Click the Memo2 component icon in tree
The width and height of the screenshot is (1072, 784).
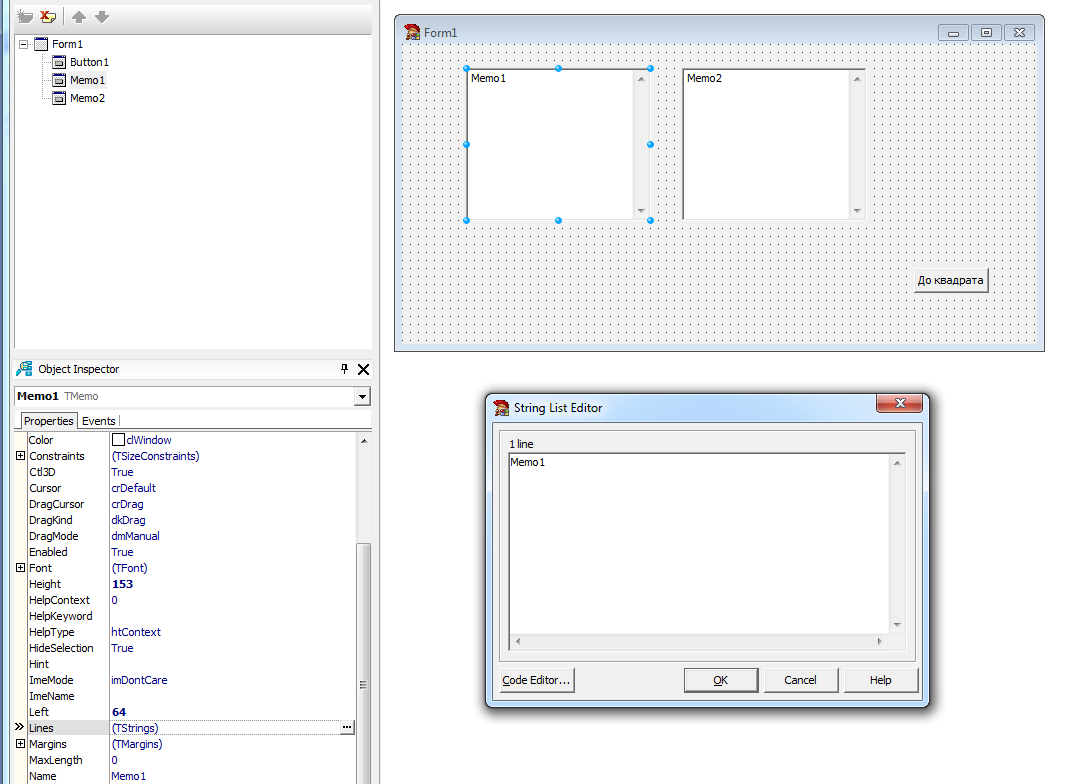pyautogui.click(x=59, y=98)
